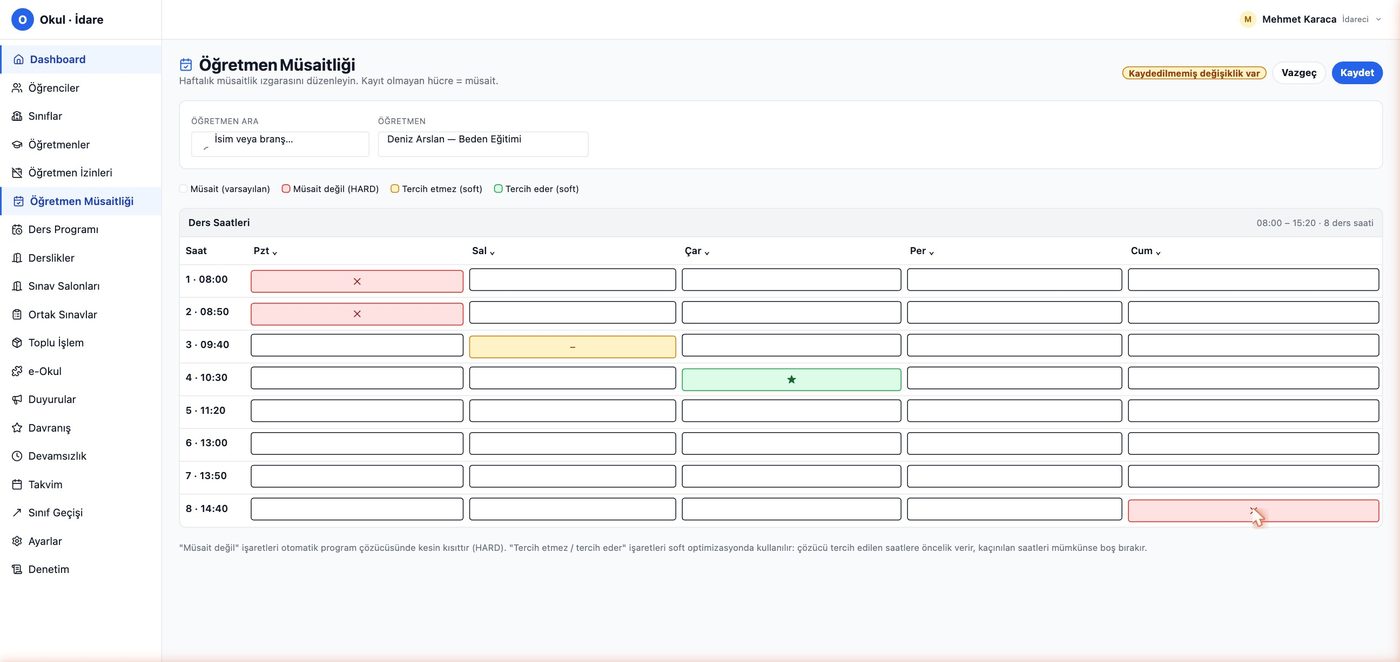Click the Ortak Sınavlar clipboard icon

pos(17,315)
